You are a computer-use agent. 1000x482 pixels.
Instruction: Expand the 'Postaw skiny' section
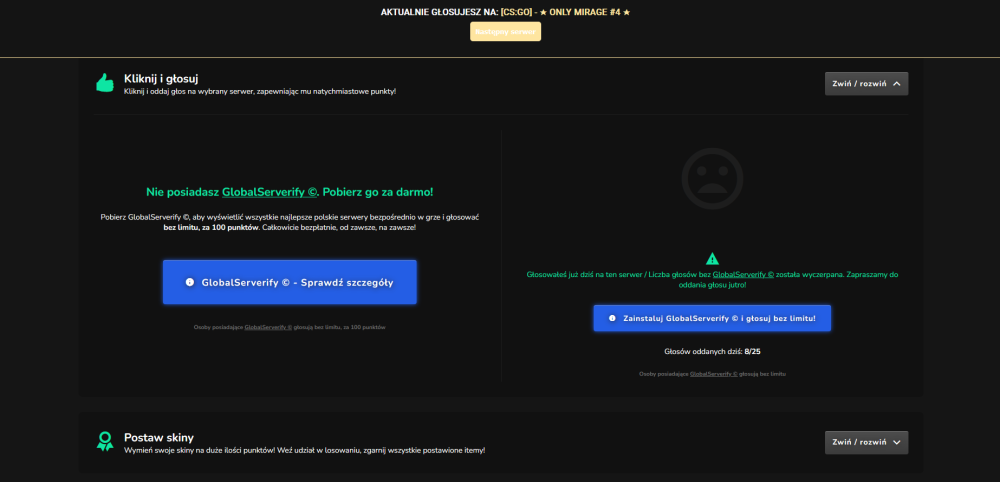pos(866,442)
